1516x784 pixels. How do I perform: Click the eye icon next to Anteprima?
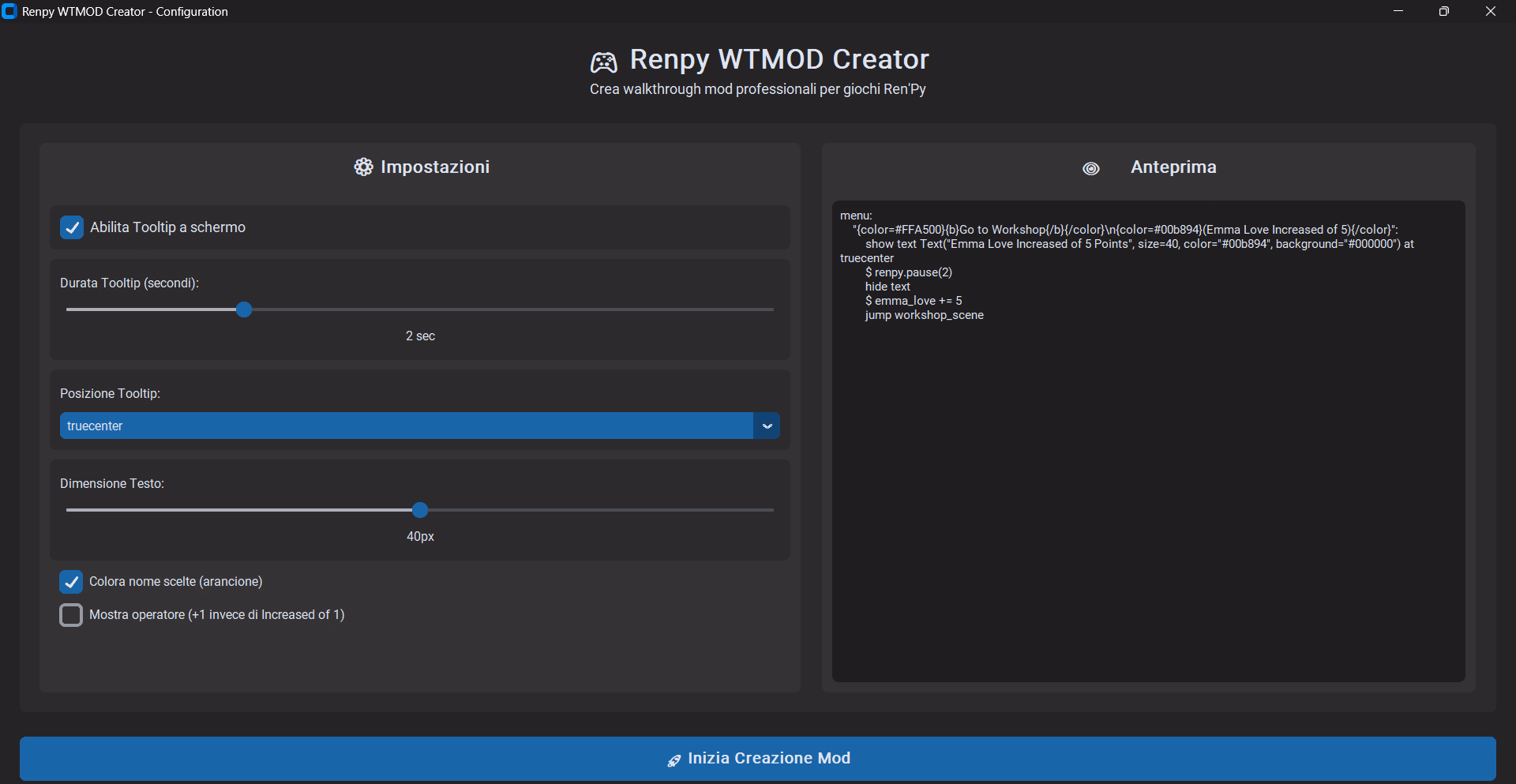[x=1090, y=168]
